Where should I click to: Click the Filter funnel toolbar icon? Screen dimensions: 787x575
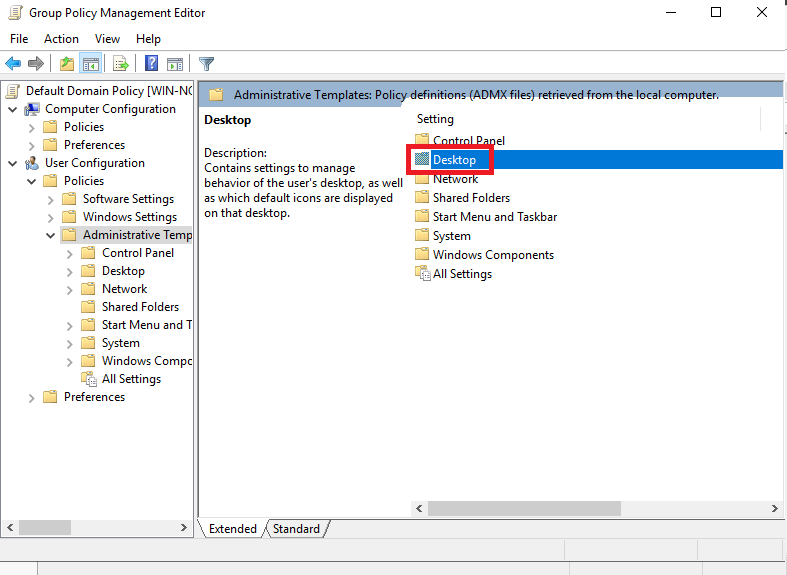[x=206, y=64]
